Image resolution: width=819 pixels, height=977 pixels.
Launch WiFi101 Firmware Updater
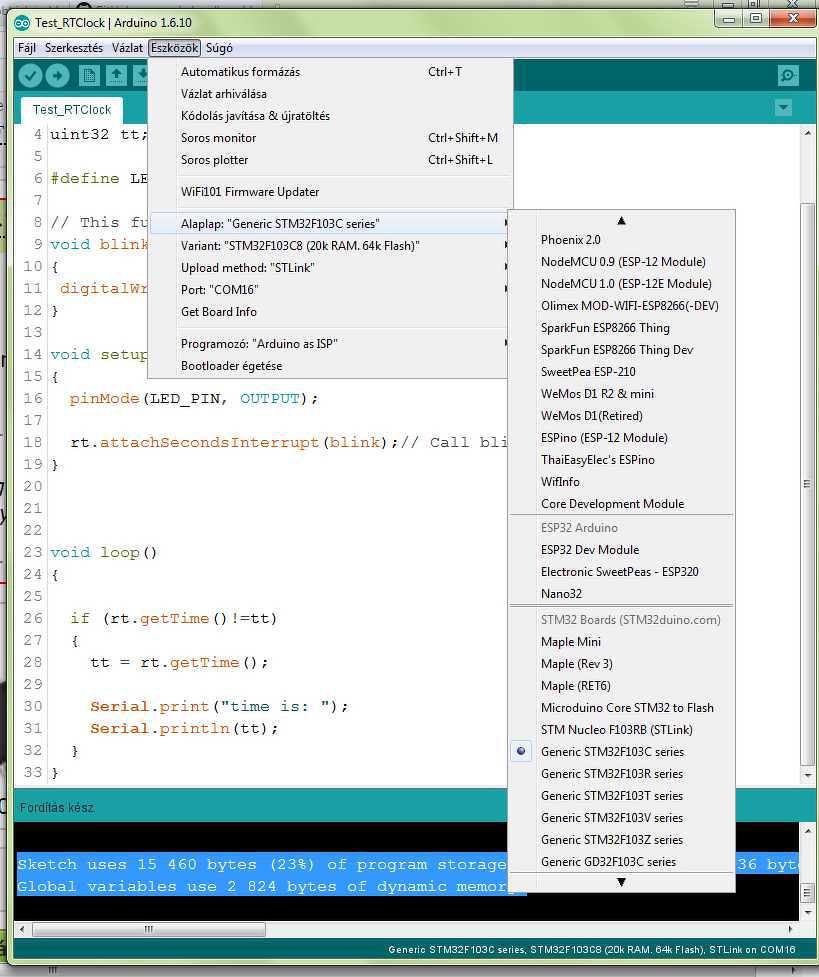coord(329,192)
